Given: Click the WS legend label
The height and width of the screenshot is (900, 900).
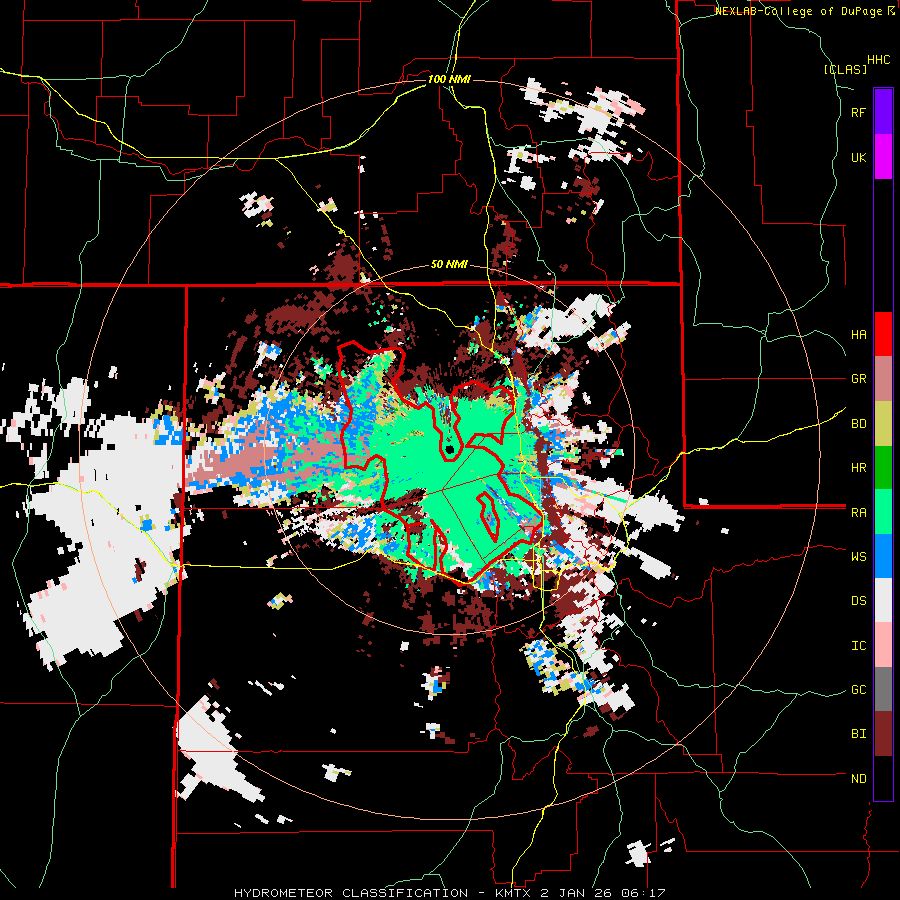Looking at the screenshot, I should (x=858, y=556).
